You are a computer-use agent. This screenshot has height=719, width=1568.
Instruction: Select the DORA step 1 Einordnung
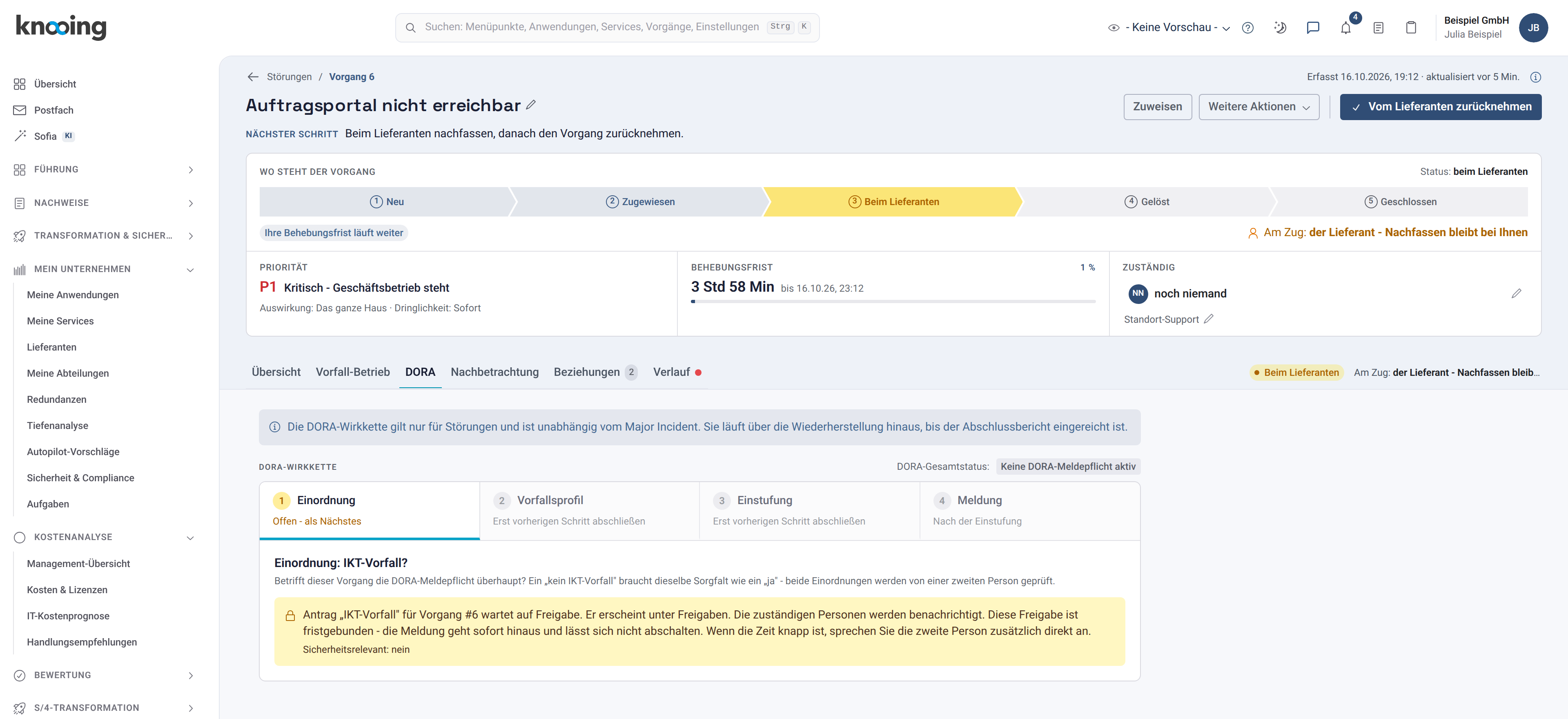tap(370, 510)
